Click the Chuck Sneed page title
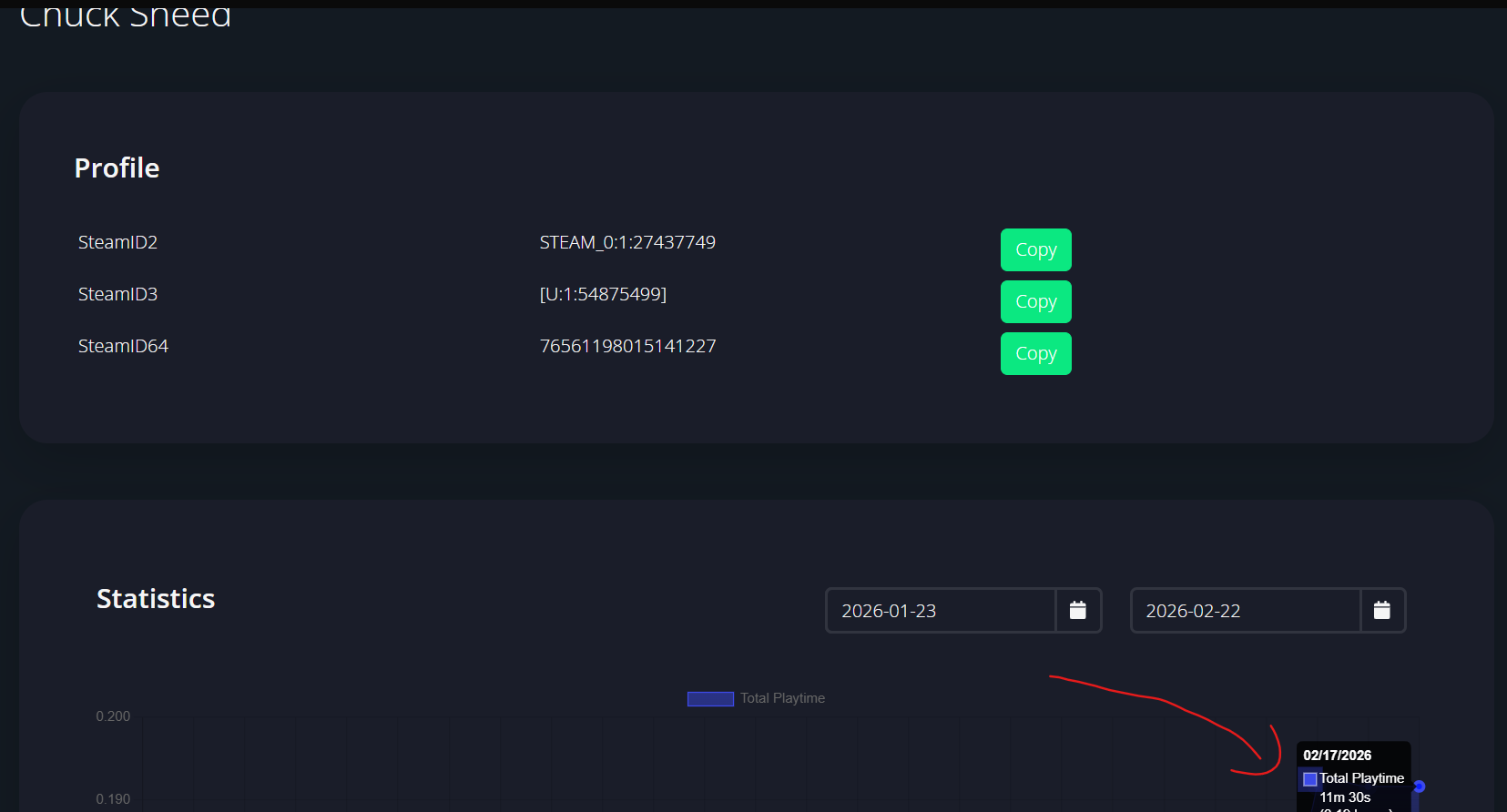1507x812 pixels. pyautogui.click(x=126, y=15)
